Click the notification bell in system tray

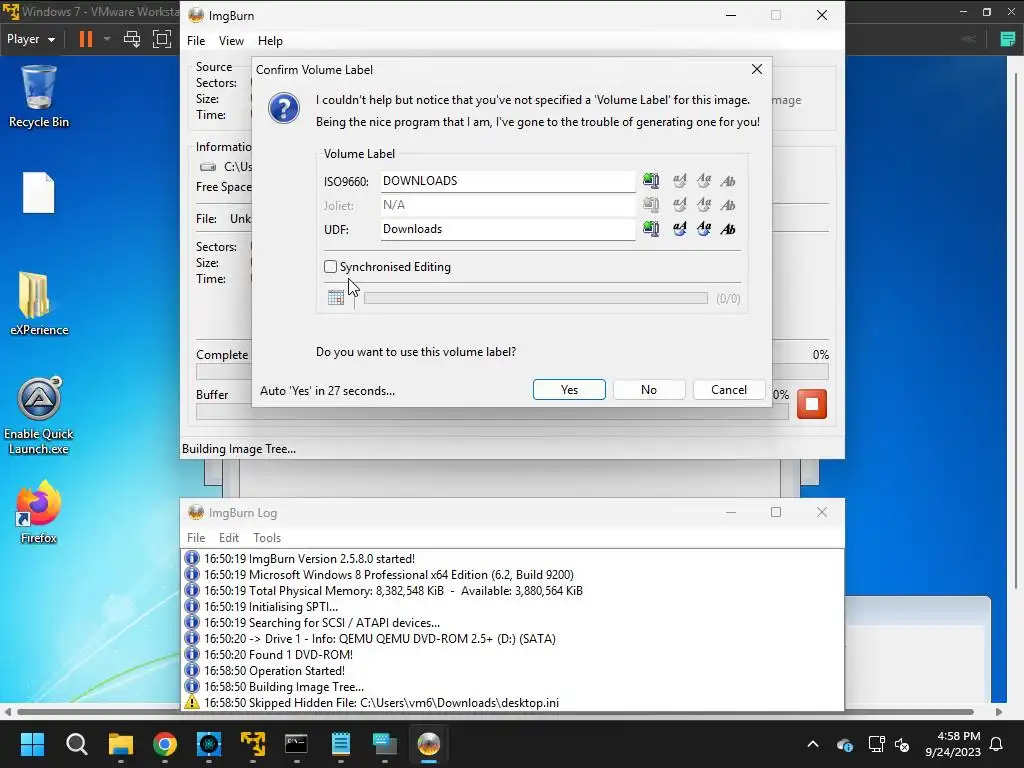tap(997, 744)
